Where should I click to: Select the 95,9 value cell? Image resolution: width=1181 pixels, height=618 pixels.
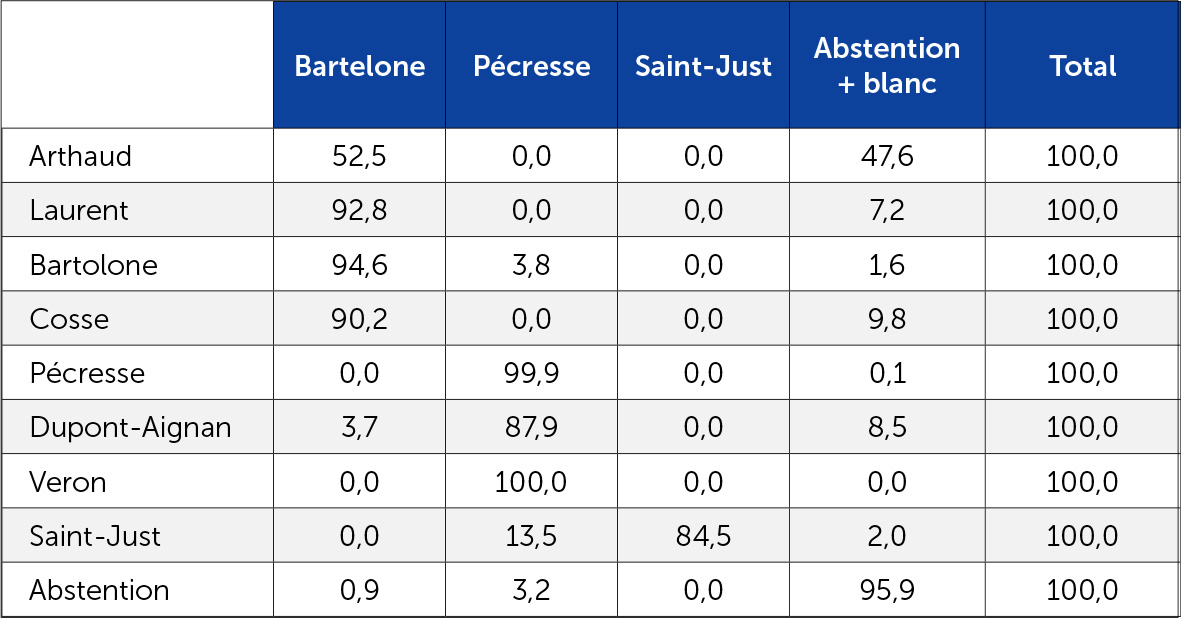[886, 590]
